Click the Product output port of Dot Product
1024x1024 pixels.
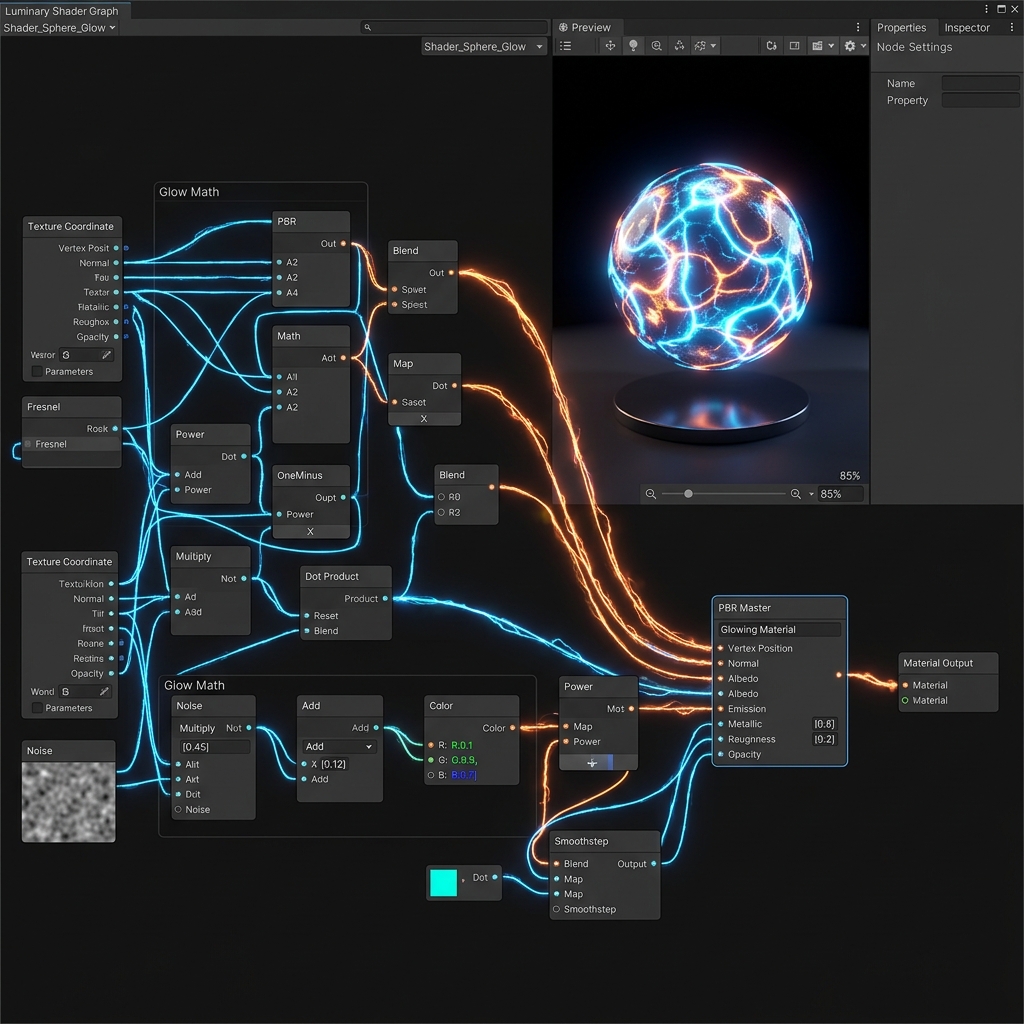tap(385, 598)
